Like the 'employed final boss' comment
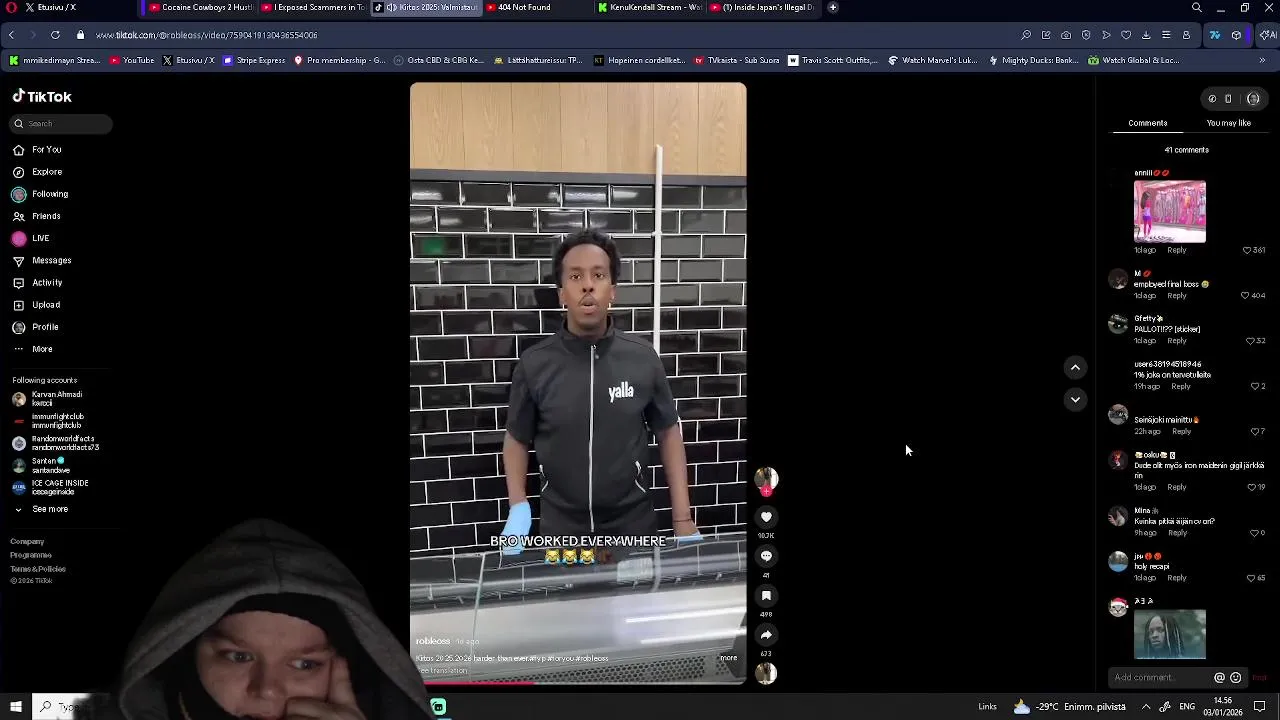1280x720 pixels. tap(1245, 296)
